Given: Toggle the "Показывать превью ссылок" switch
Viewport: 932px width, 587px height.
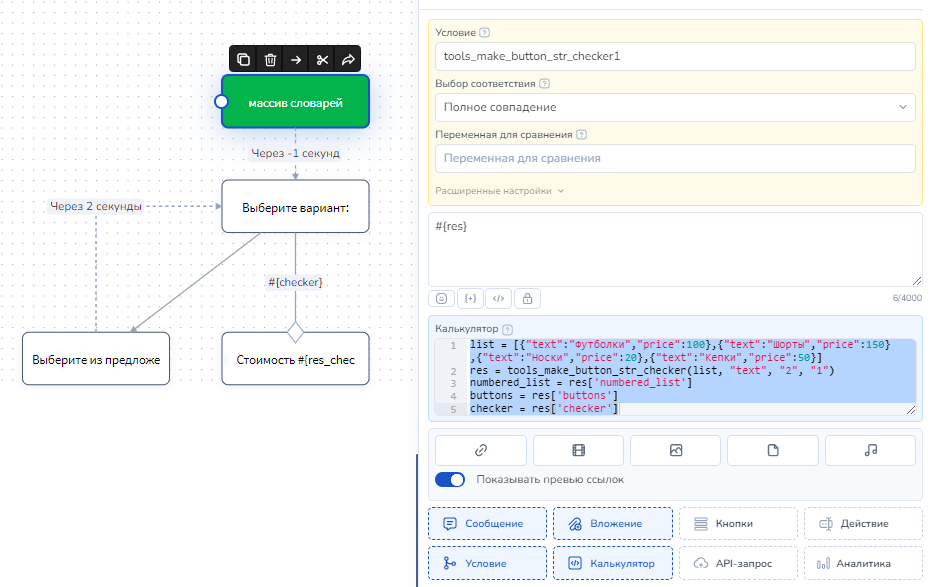Looking at the screenshot, I should (451, 480).
